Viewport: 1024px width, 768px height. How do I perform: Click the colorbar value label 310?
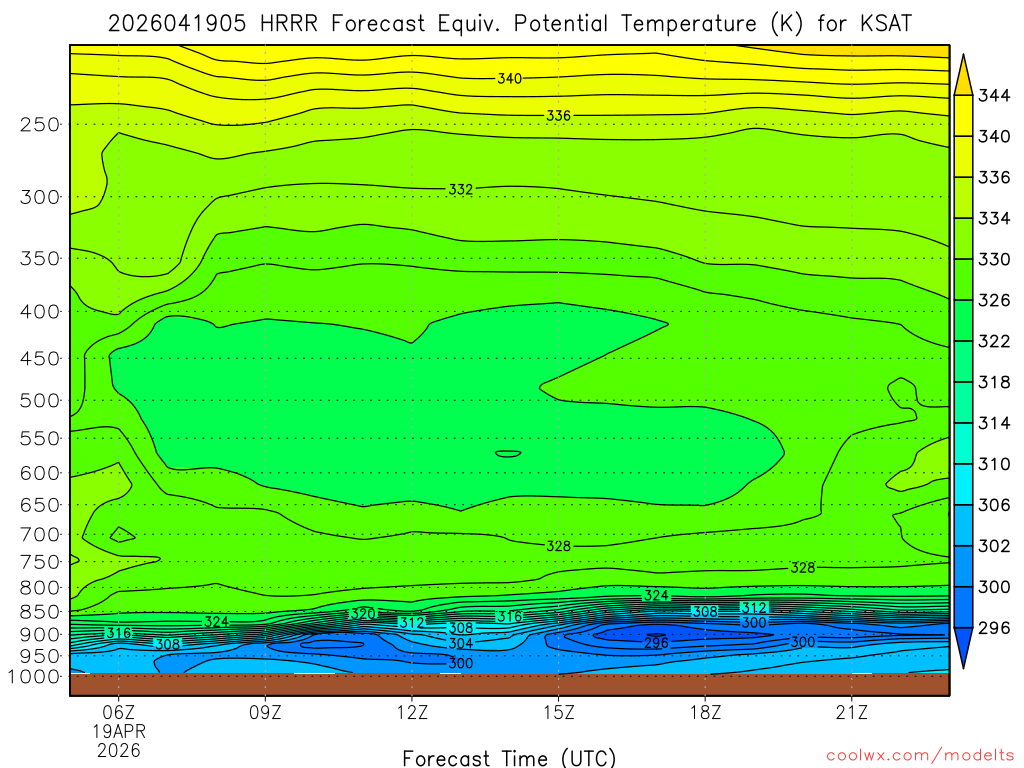[x=994, y=464]
